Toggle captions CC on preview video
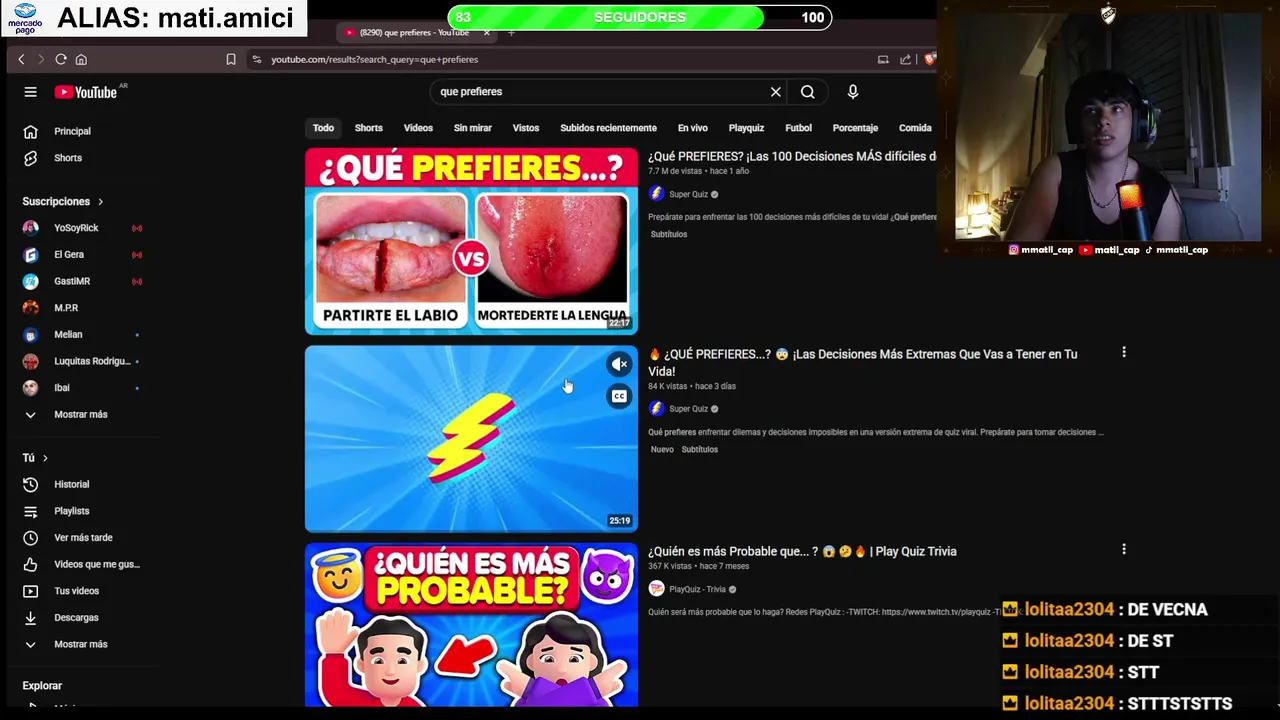This screenshot has width=1280, height=720. [x=619, y=397]
